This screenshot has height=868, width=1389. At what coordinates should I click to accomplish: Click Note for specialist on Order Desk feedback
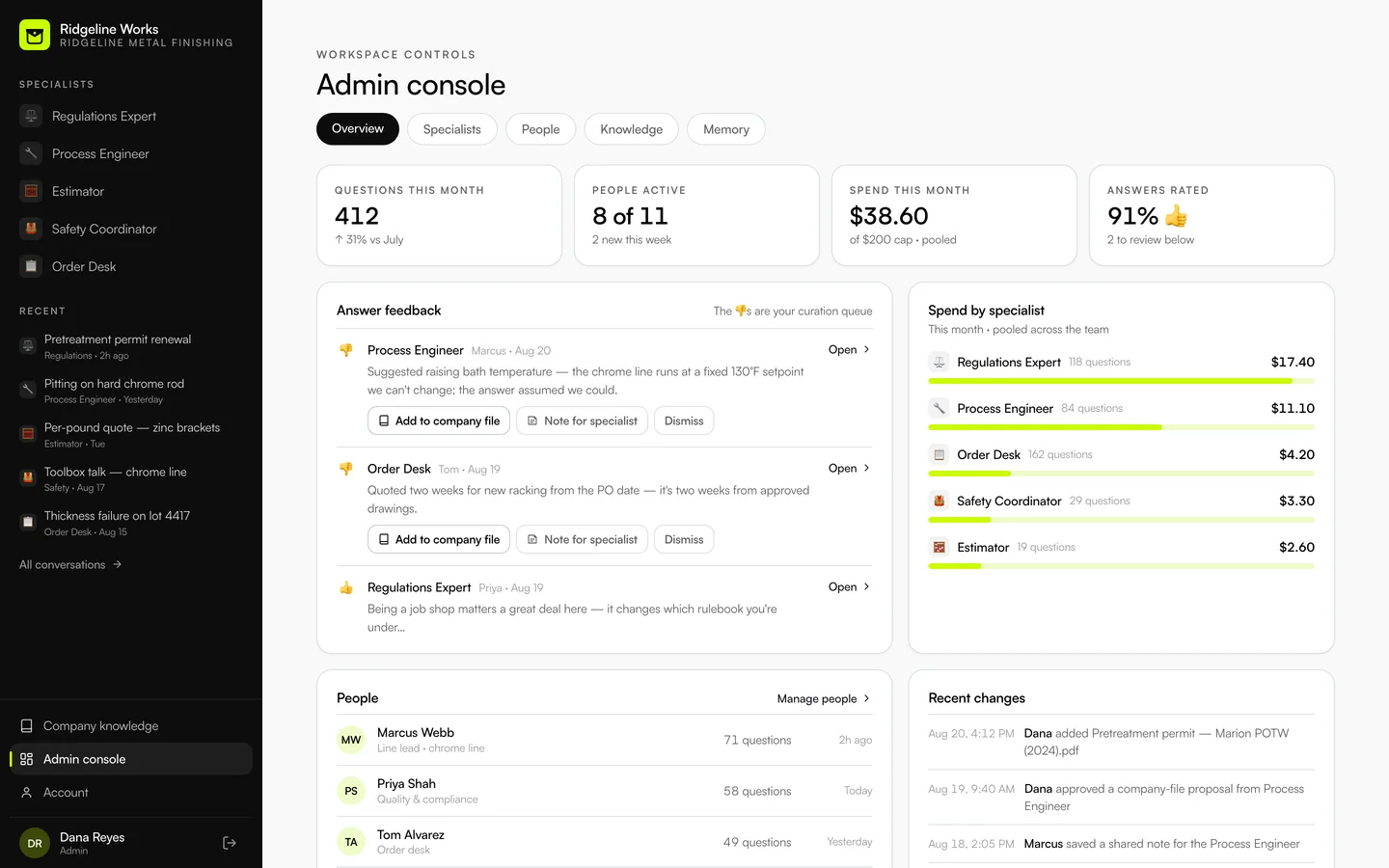(582, 539)
